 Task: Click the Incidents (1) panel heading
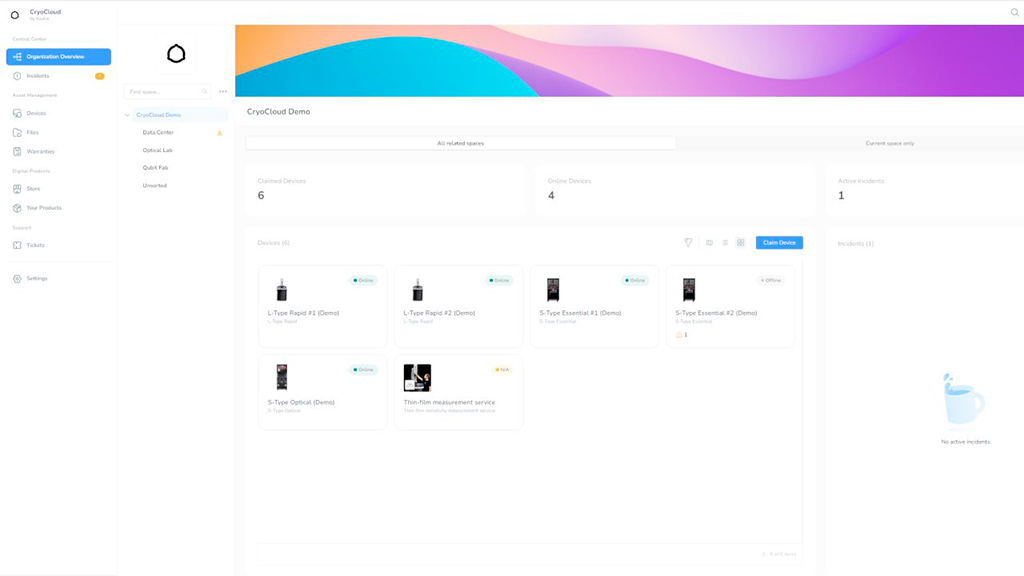pos(856,244)
